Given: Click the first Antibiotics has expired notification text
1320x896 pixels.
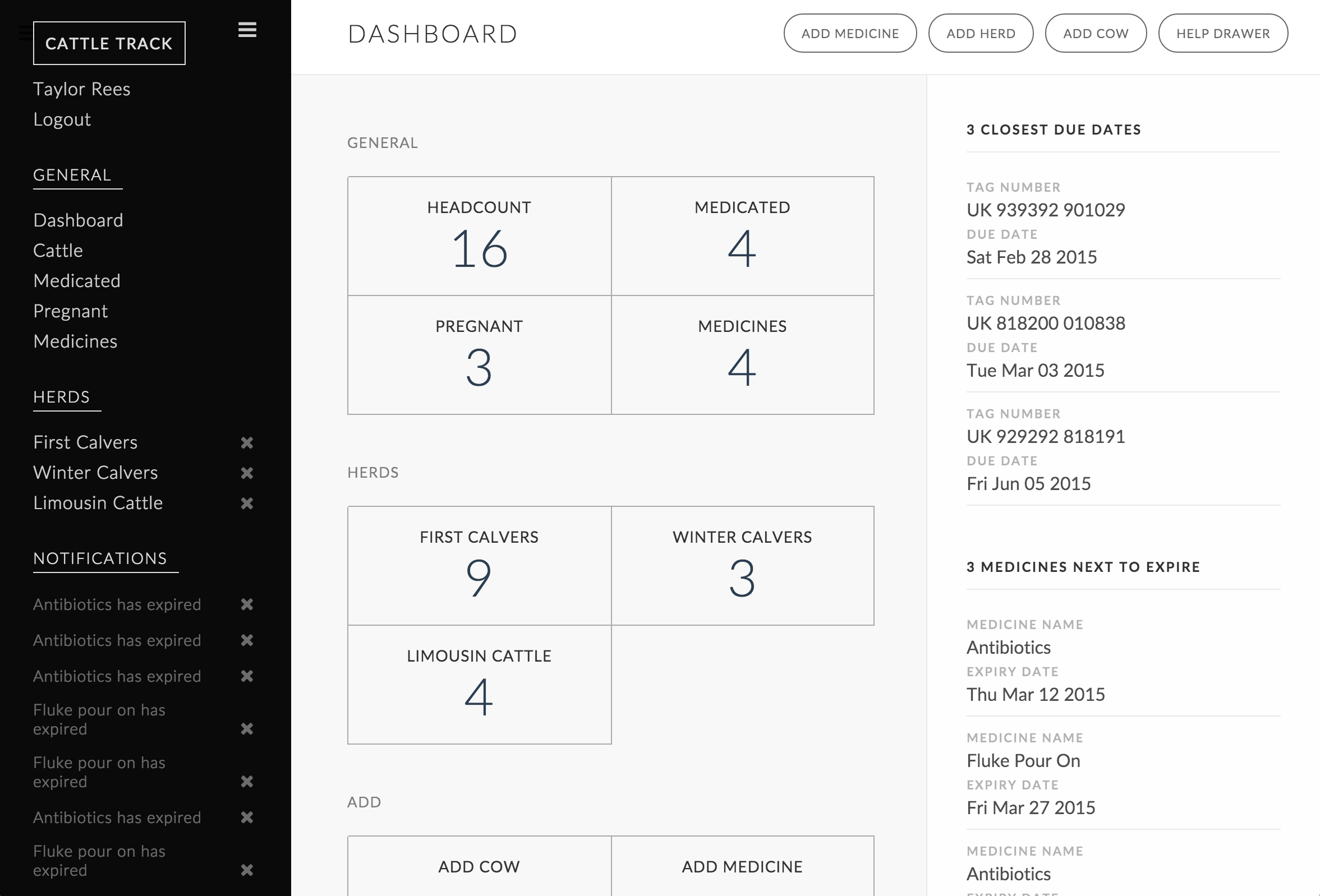Looking at the screenshot, I should click(x=117, y=604).
